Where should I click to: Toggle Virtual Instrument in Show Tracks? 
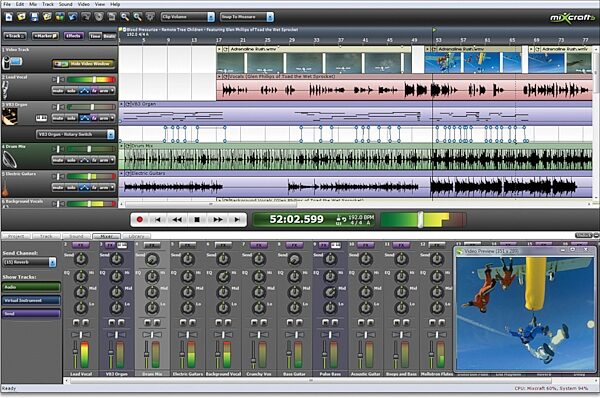point(31,300)
